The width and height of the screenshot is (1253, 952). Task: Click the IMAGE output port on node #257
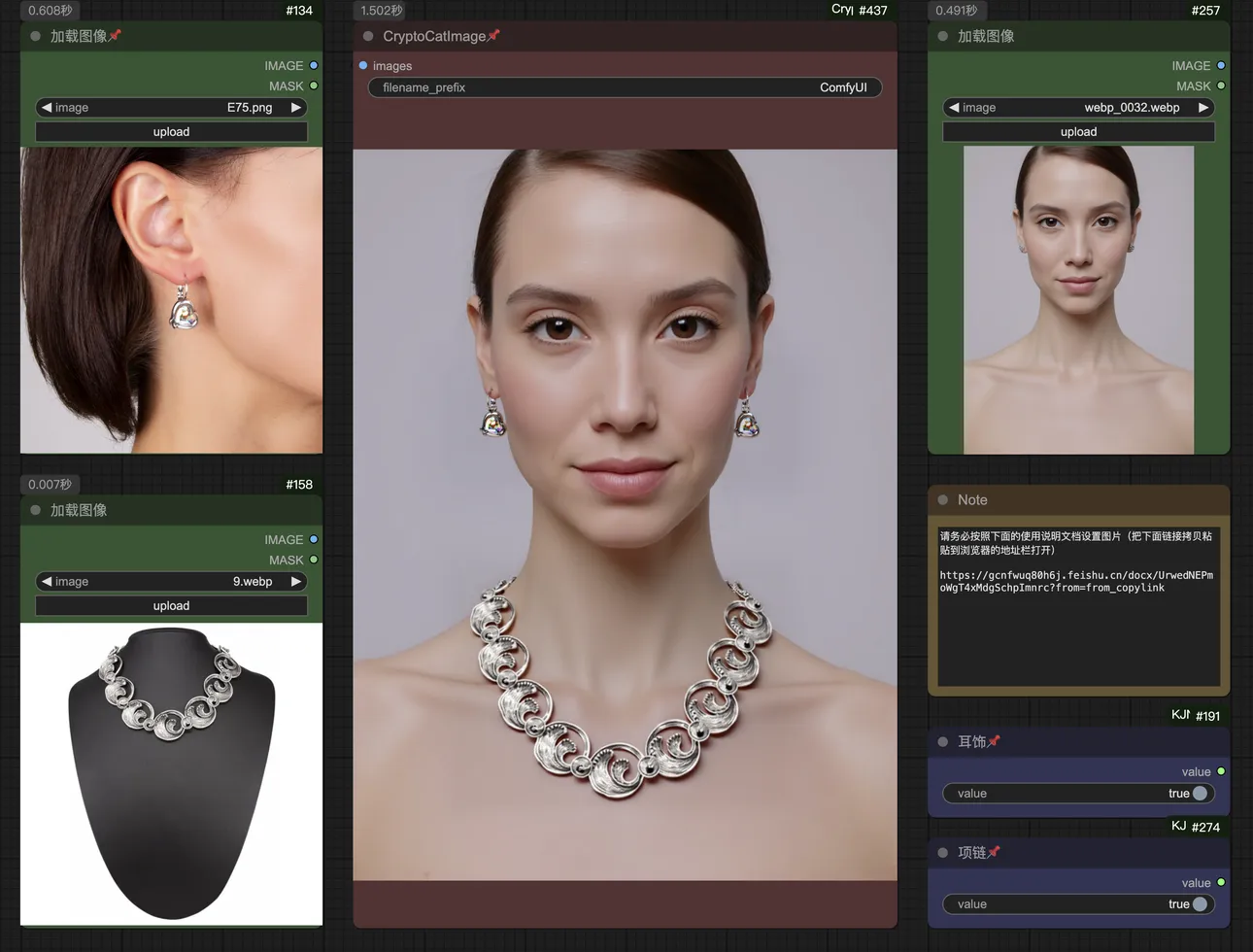tap(1221, 66)
